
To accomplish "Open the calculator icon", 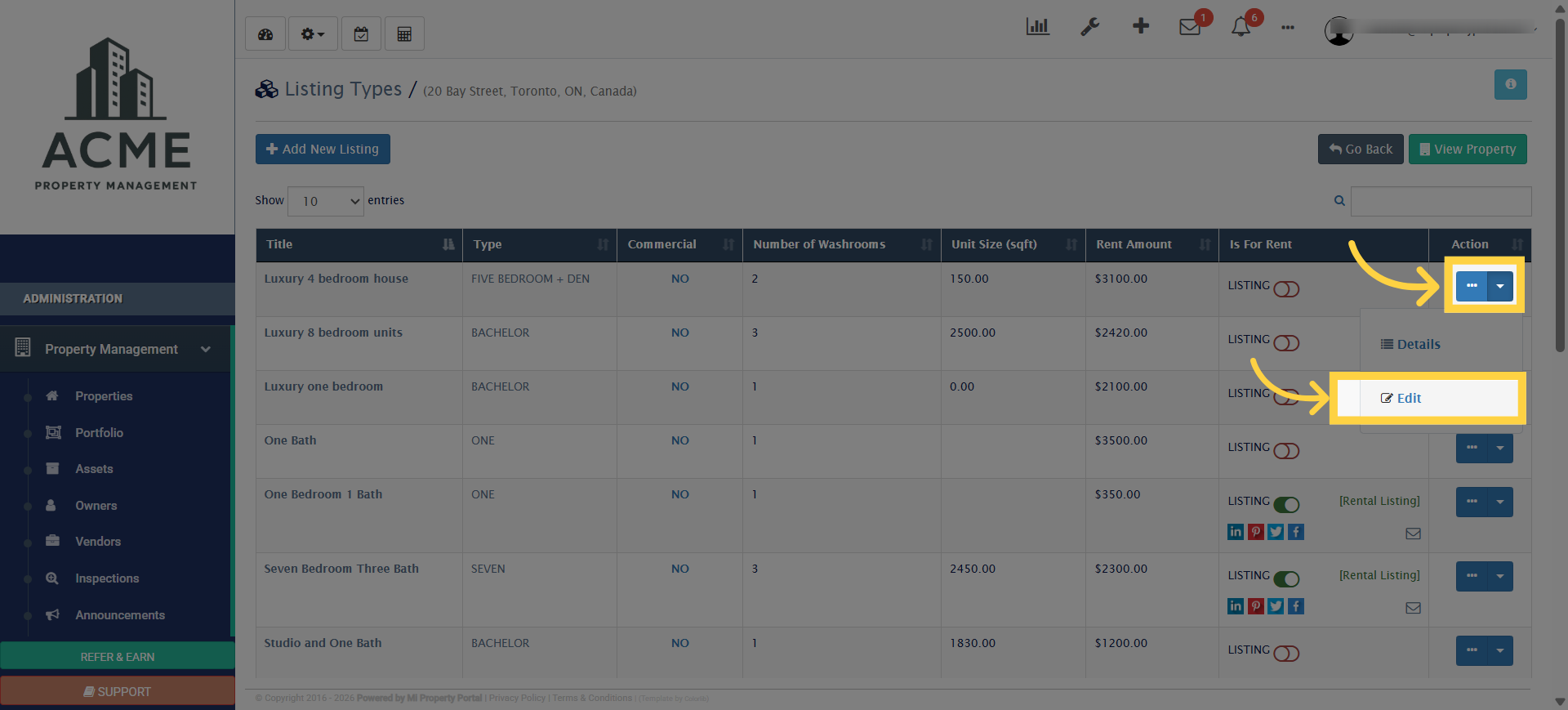I will tap(404, 34).
